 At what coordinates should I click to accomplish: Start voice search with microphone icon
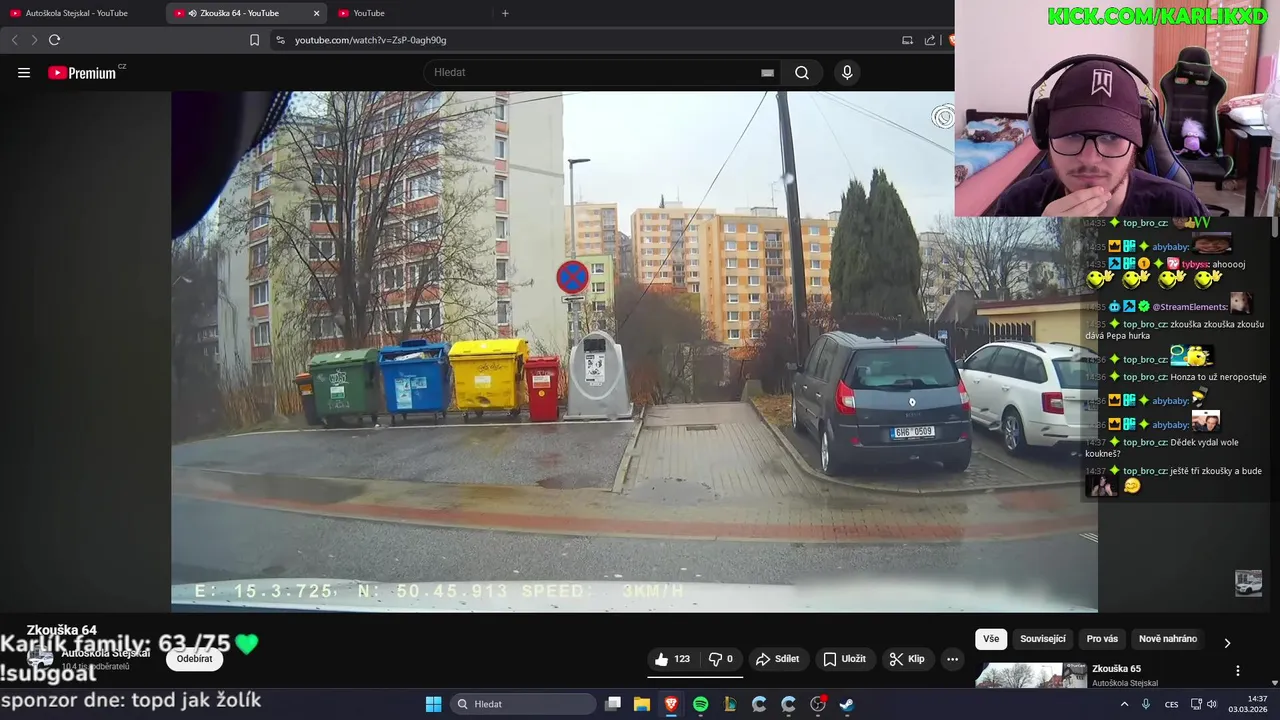847,73
